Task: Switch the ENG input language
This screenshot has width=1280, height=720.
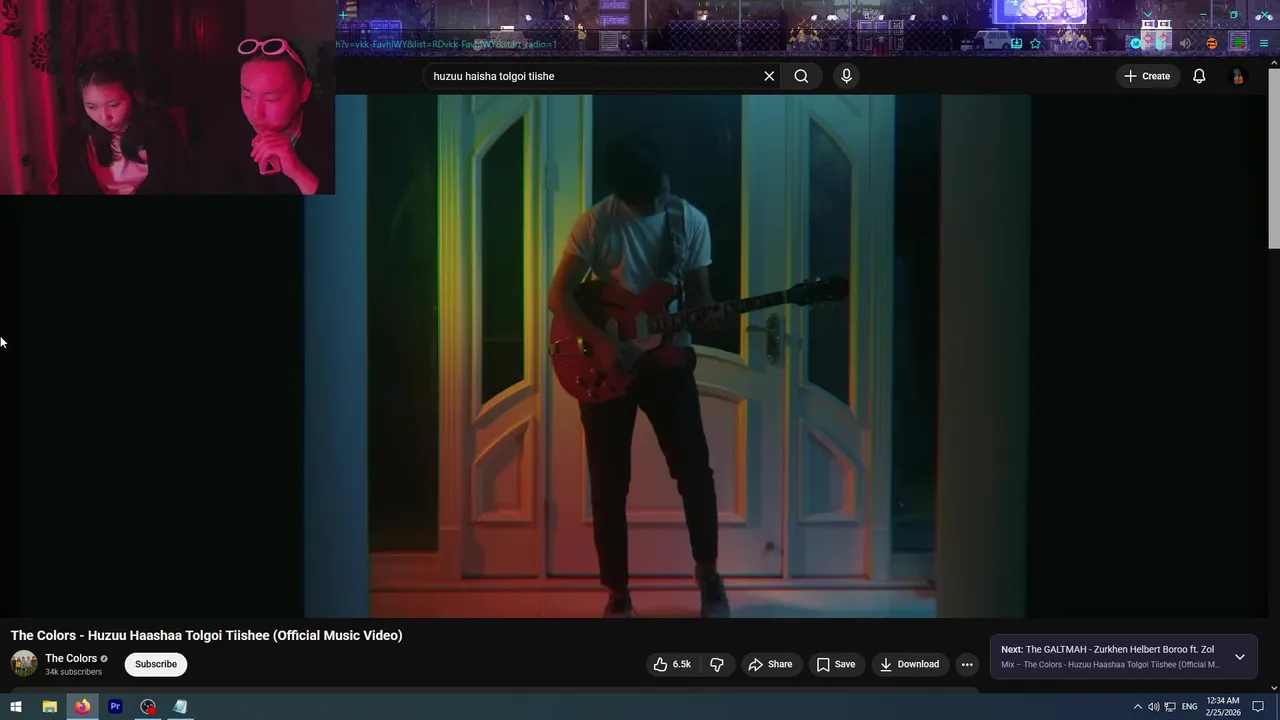Action: (1189, 707)
